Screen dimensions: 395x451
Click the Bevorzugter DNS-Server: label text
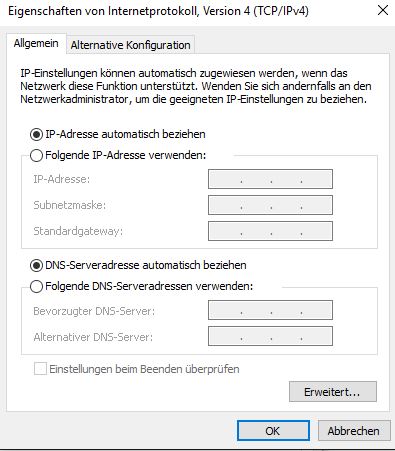pos(94,311)
